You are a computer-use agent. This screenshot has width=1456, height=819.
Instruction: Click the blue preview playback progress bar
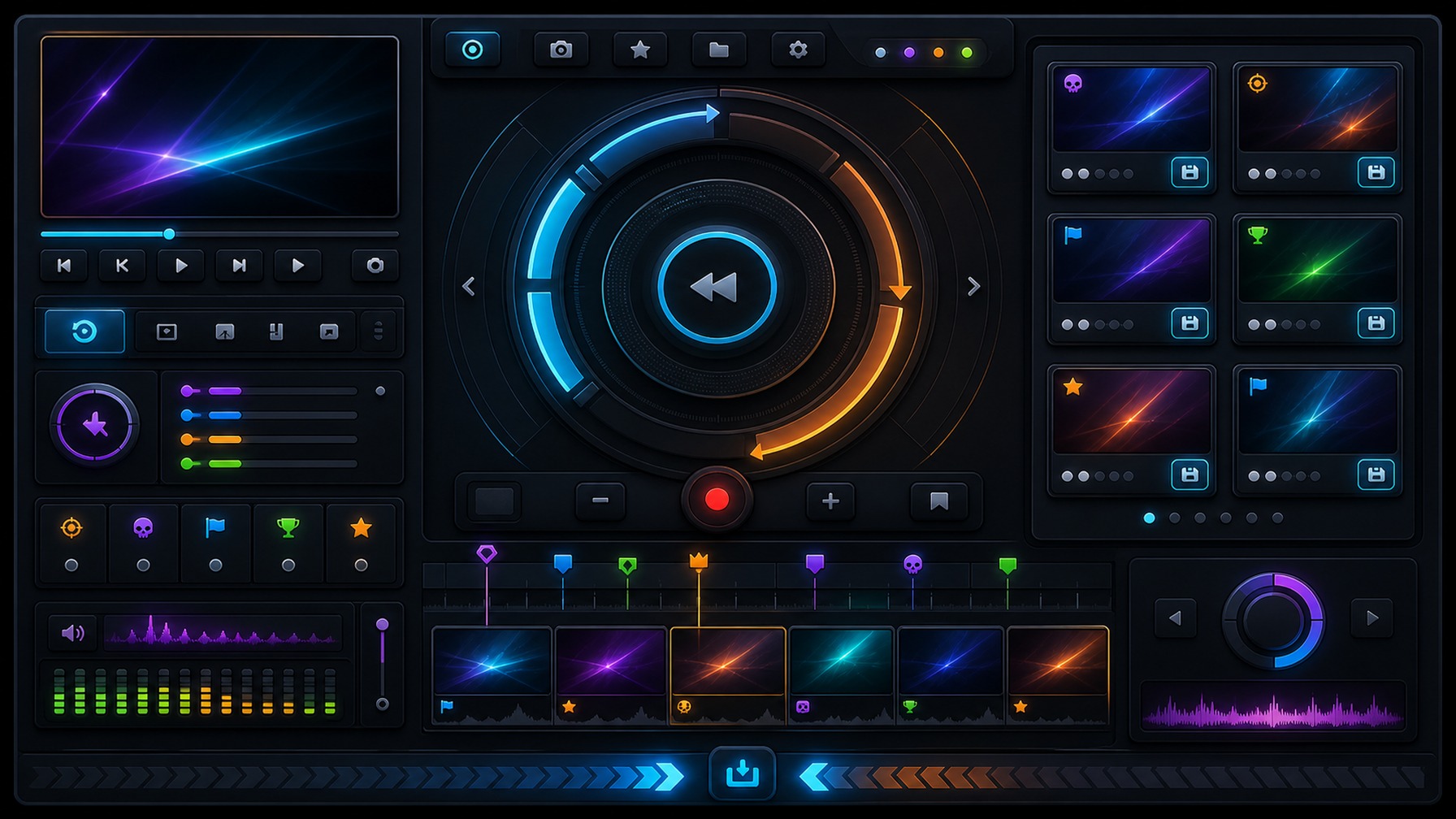[x=219, y=234]
